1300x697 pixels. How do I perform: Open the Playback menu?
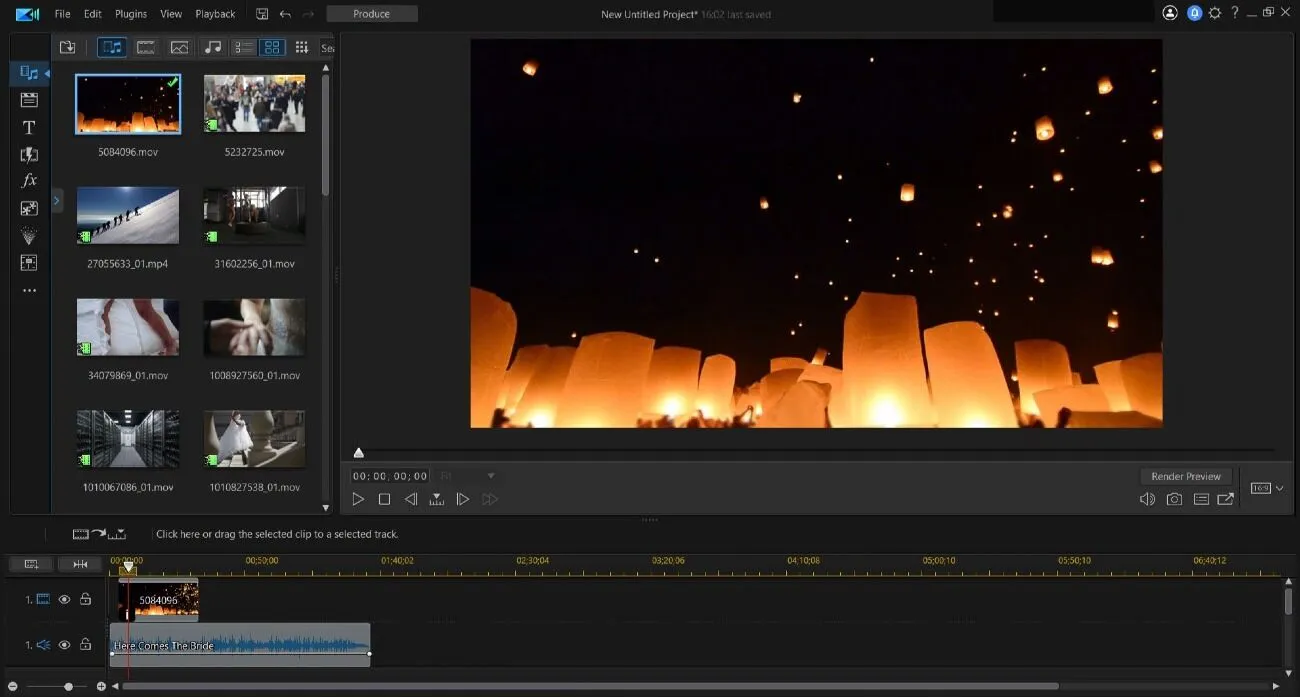[x=215, y=14]
